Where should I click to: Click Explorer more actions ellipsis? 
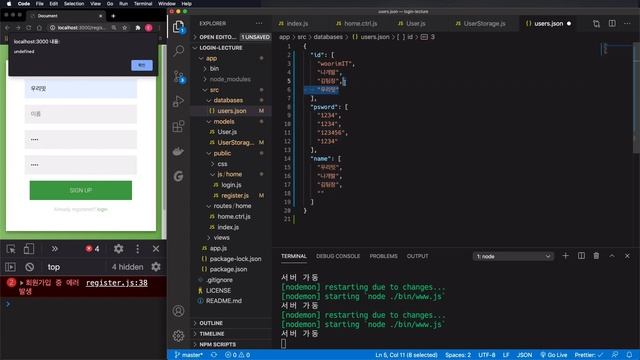coord(259,23)
